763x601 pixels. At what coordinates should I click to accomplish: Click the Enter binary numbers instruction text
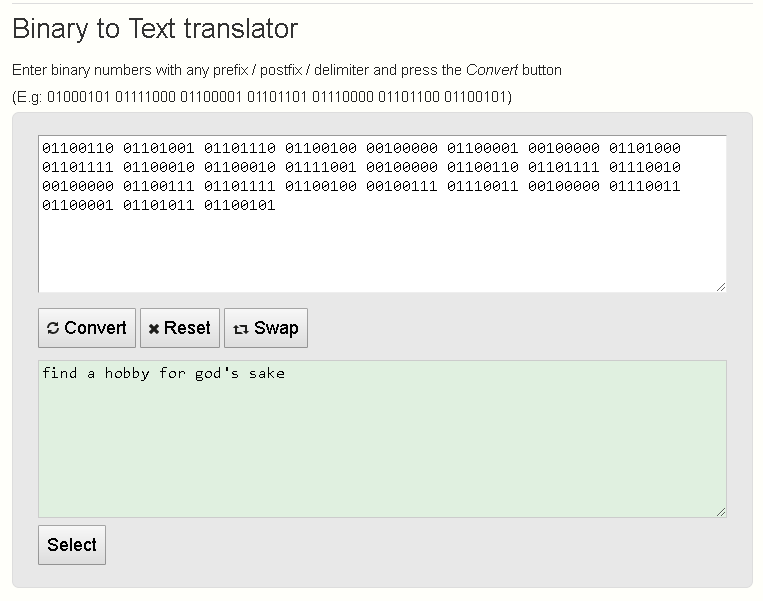[287, 70]
